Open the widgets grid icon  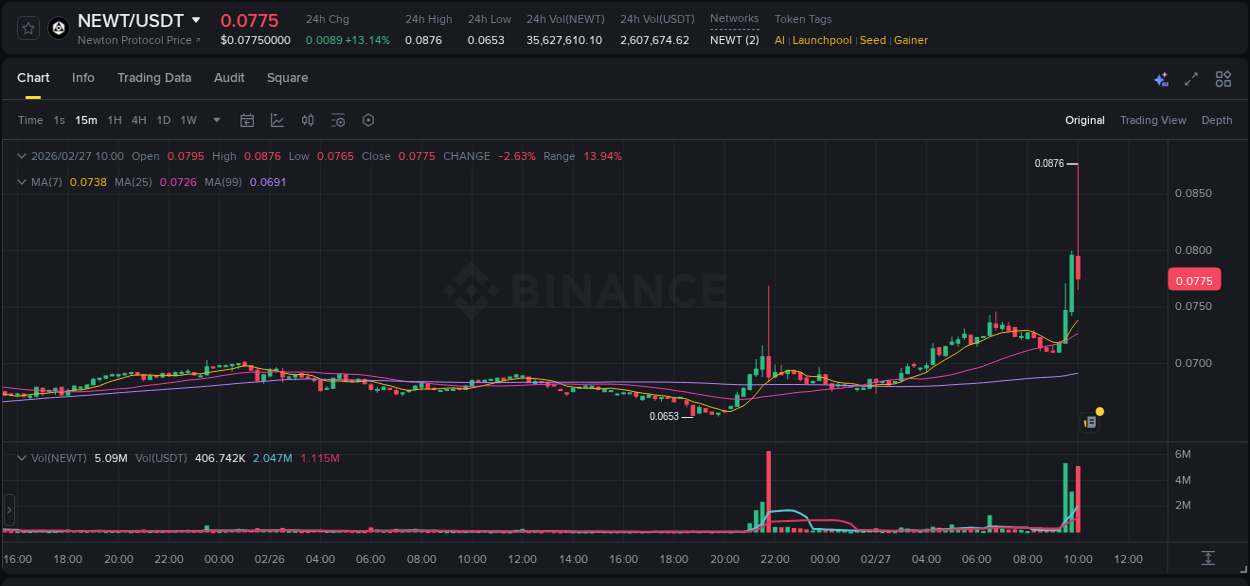click(x=1223, y=79)
